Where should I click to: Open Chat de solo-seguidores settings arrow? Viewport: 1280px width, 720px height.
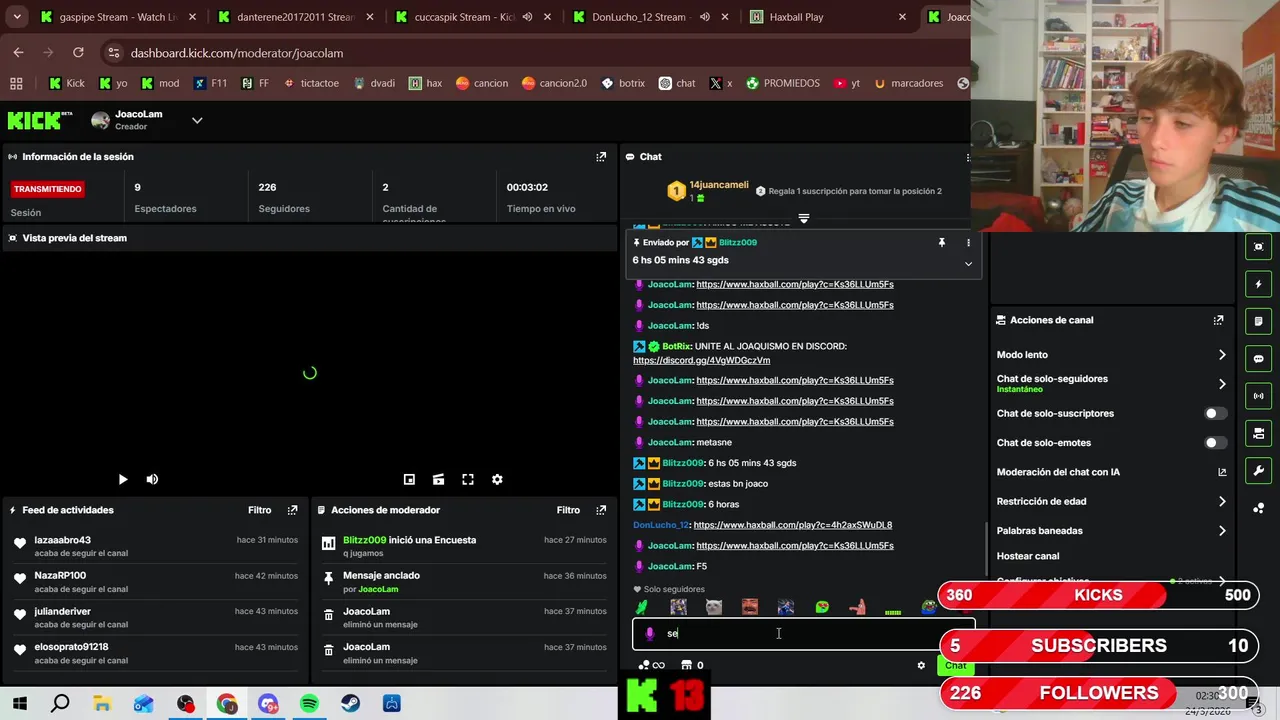pyautogui.click(x=1222, y=384)
